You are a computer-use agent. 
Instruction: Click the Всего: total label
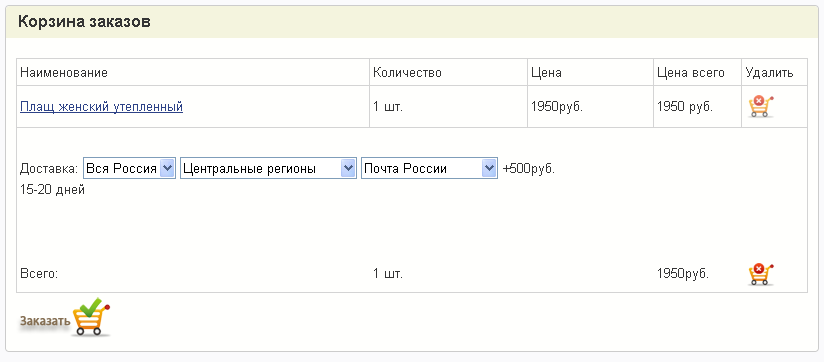(x=39, y=274)
